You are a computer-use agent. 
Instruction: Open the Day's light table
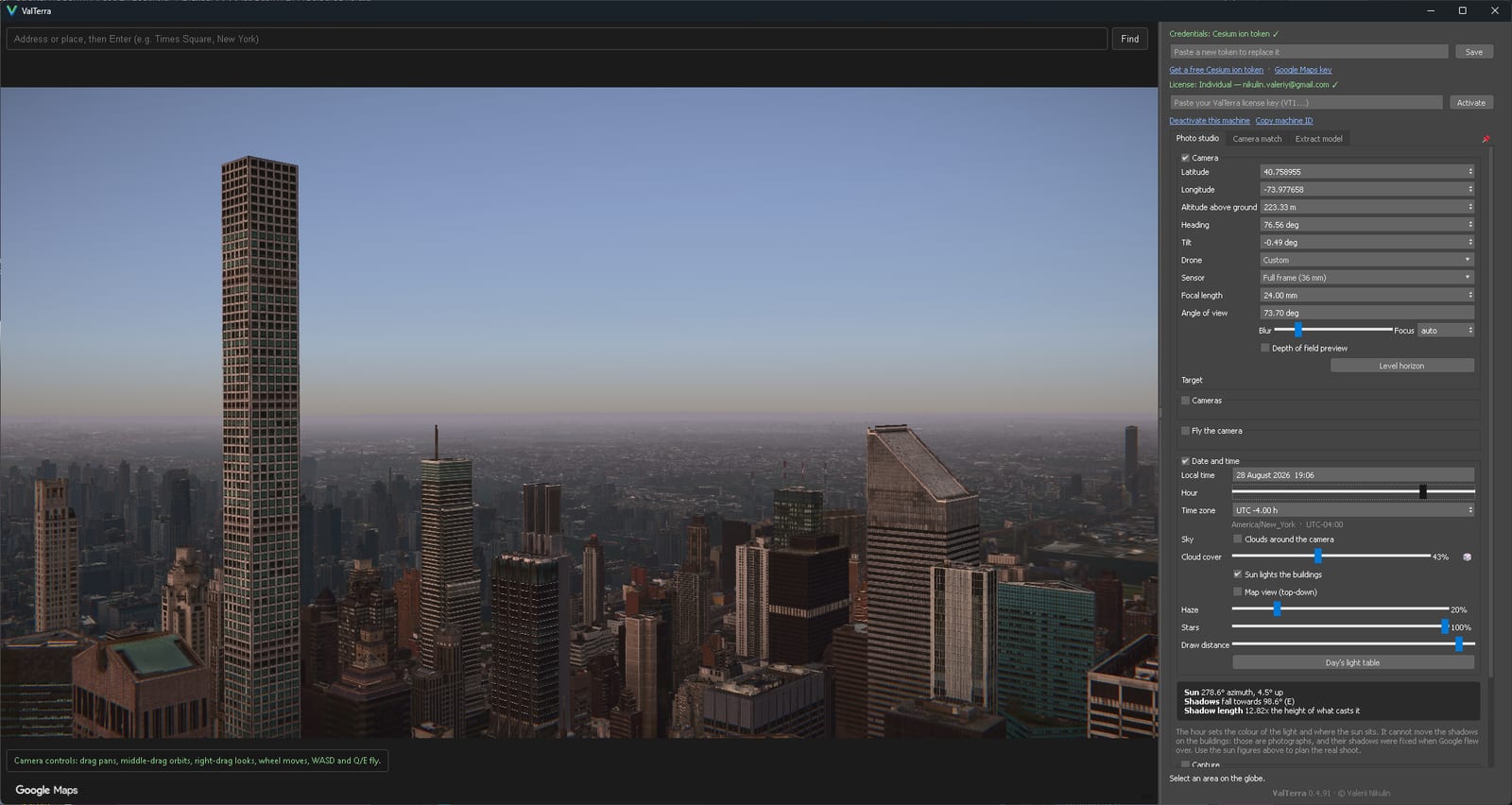(x=1352, y=663)
